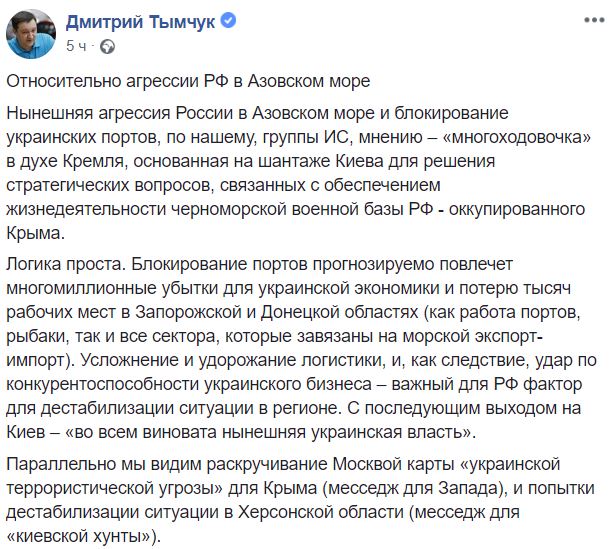Click the globe public-privacy icon
Image resolution: width=615 pixels, height=549 pixels.
pyautogui.click(x=107, y=47)
